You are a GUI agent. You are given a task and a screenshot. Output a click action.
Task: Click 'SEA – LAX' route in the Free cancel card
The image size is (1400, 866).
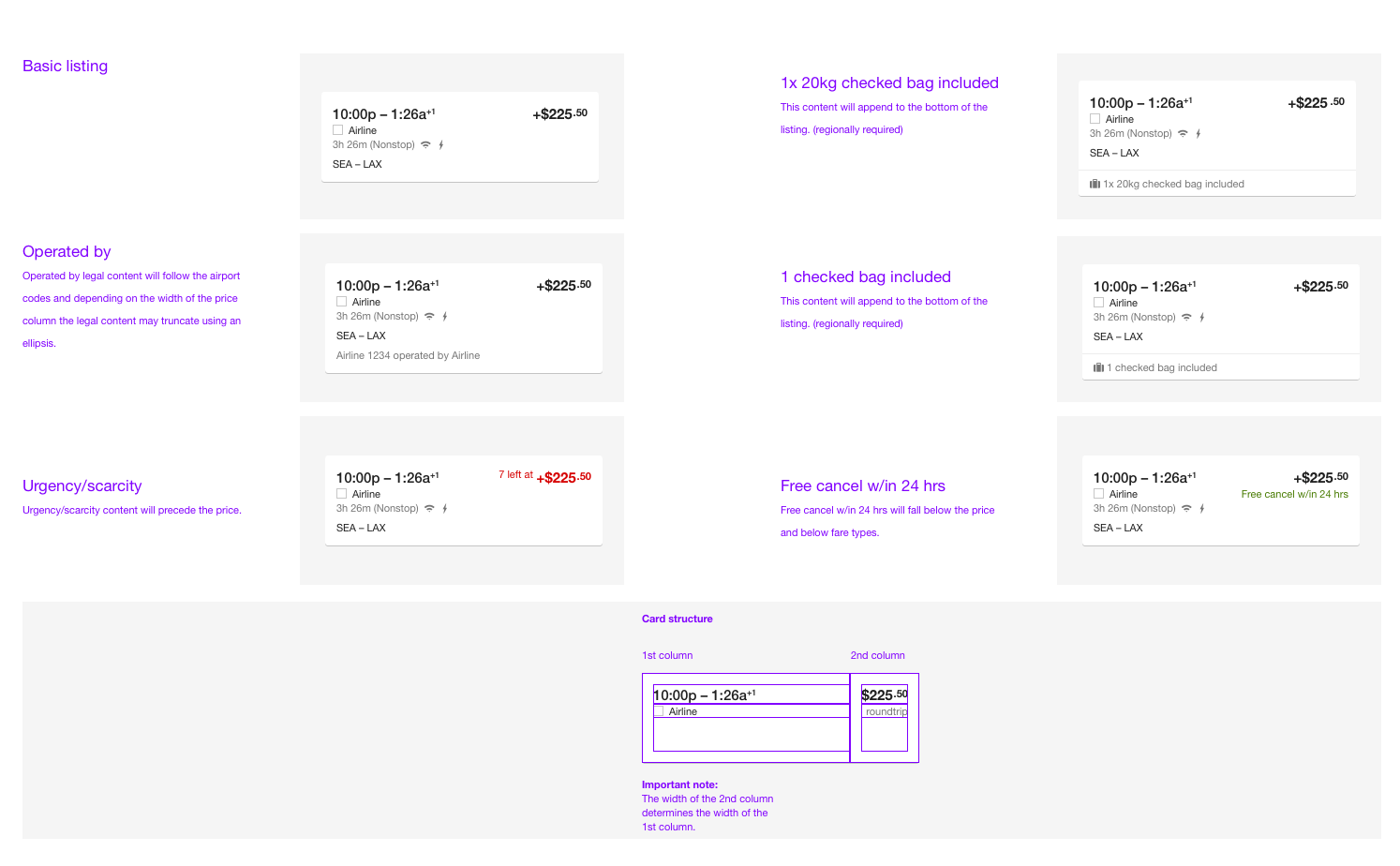1118,528
